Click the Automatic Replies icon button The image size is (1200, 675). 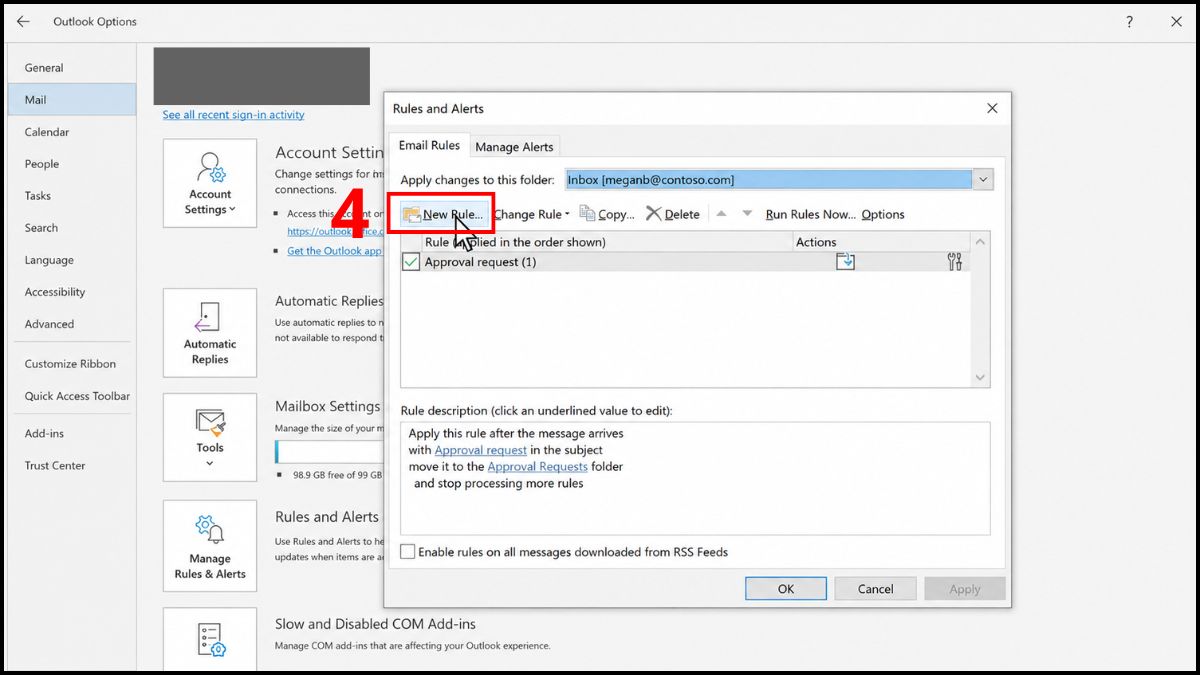(210, 333)
